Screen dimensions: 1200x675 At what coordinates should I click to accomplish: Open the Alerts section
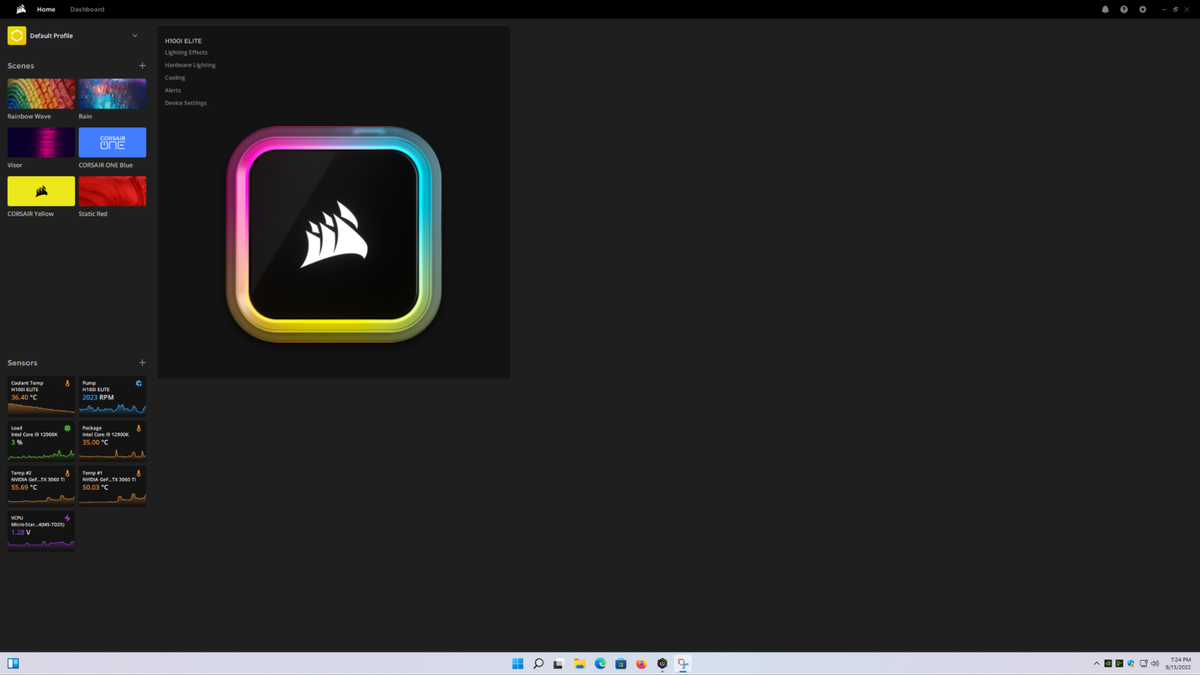click(173, 90)
